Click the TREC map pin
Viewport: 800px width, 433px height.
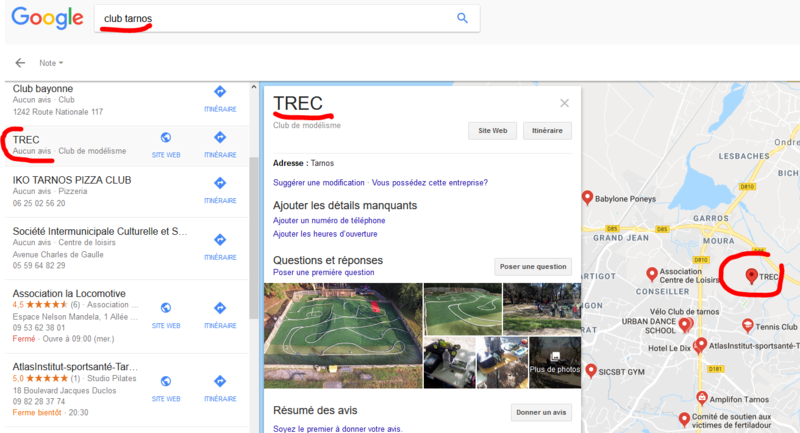(x=751, y=276)
